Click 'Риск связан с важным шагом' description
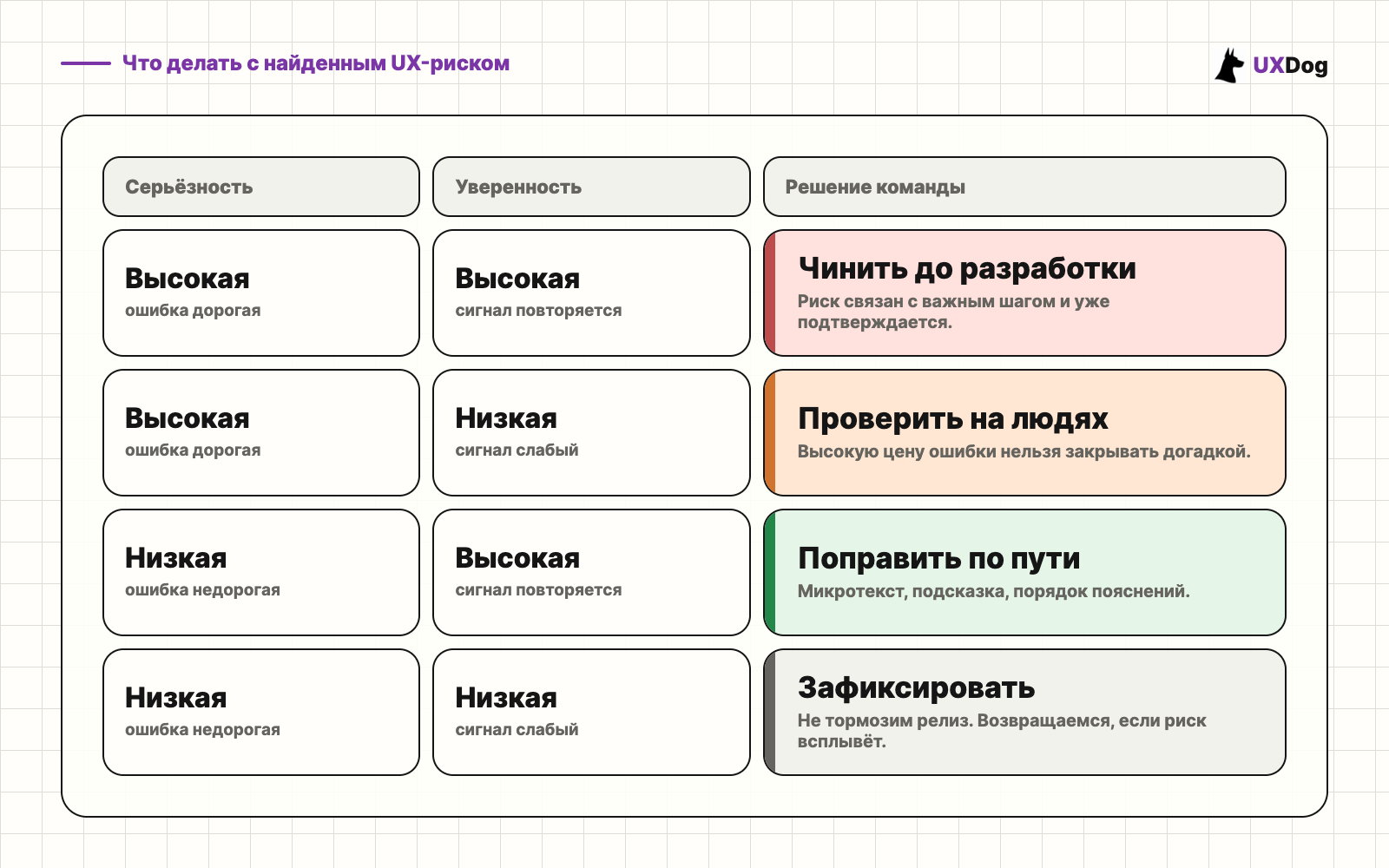 pos(953,312)
